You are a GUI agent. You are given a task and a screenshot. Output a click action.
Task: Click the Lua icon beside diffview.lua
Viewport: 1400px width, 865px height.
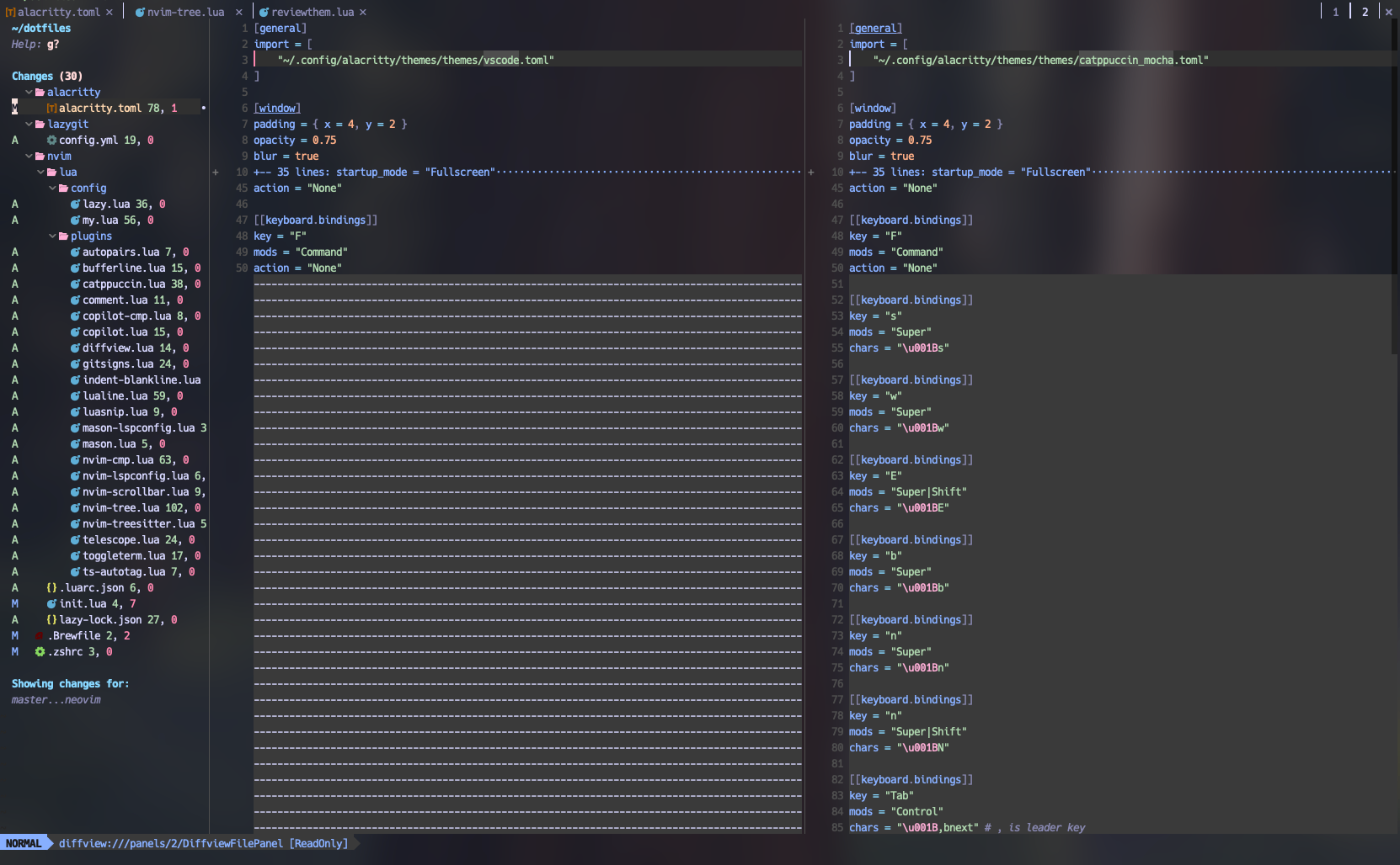75,348
